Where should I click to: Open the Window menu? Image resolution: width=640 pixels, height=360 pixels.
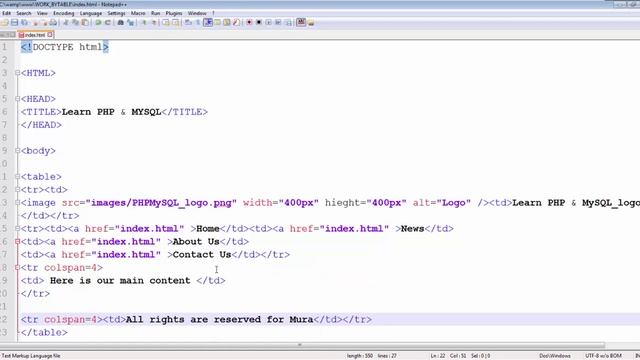click(197, 13)
